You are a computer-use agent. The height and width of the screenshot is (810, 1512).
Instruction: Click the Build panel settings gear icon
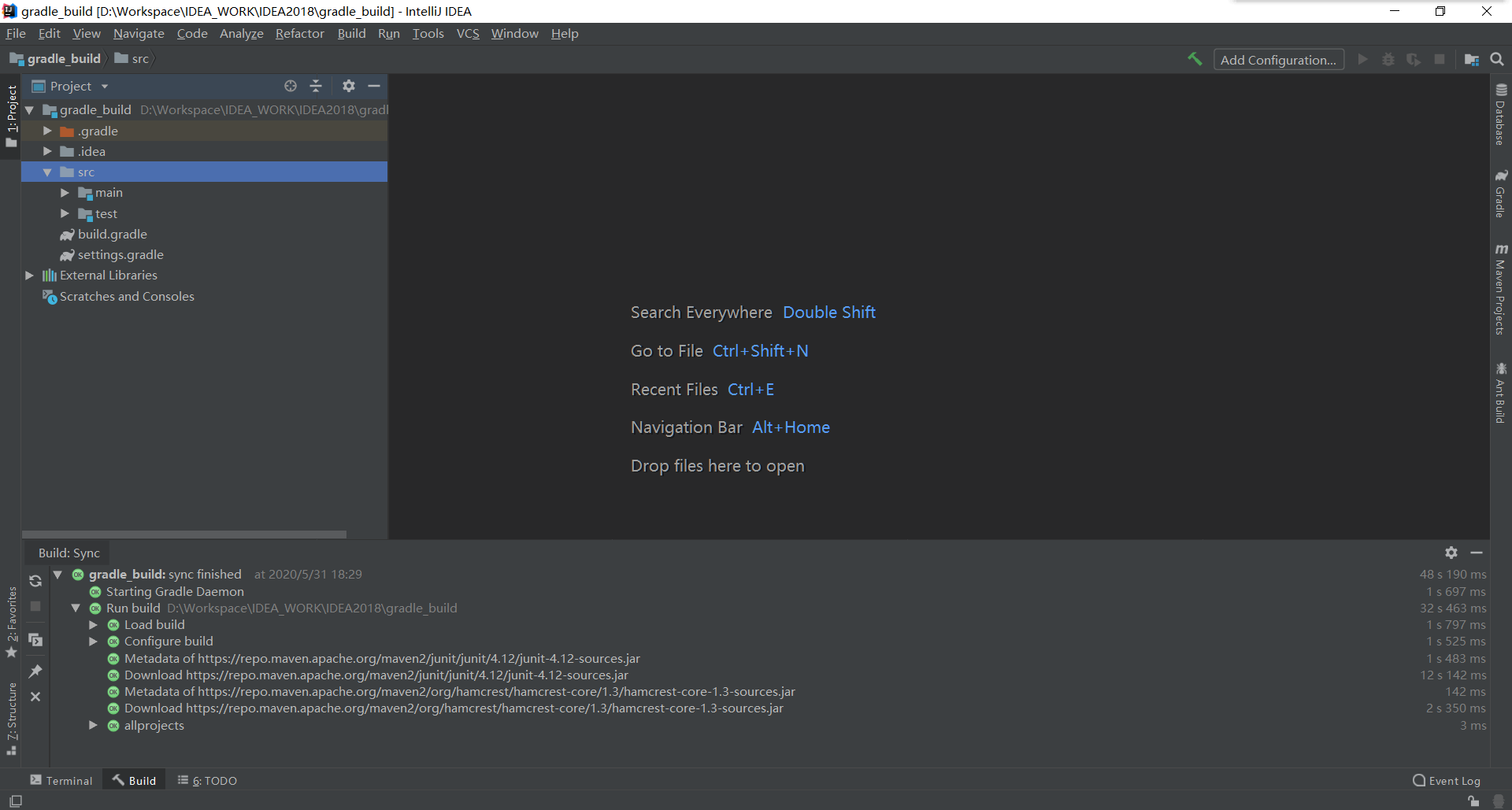[x=1451, y=552]
